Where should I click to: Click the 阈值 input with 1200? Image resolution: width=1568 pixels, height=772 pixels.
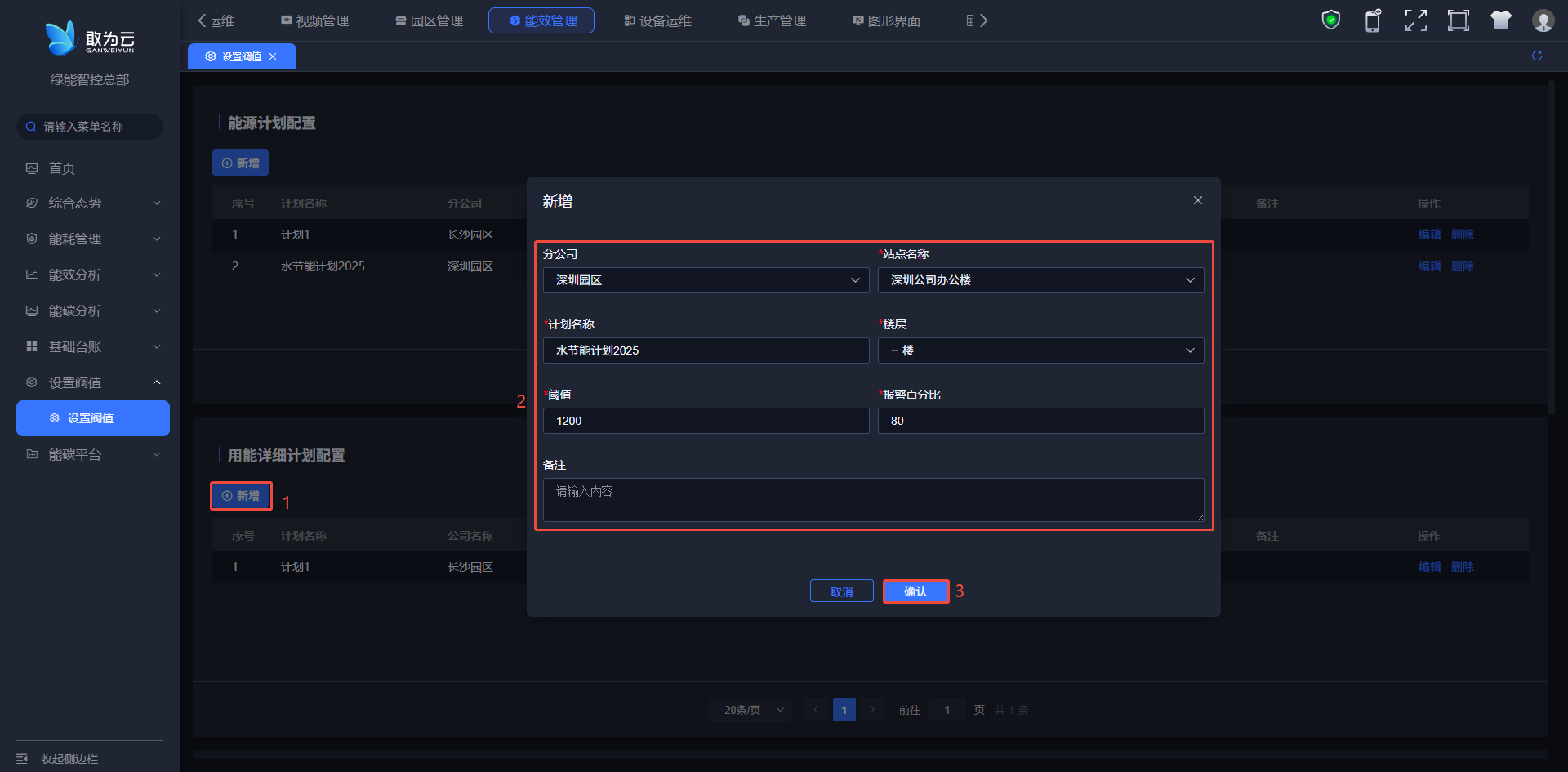point(706,421)
